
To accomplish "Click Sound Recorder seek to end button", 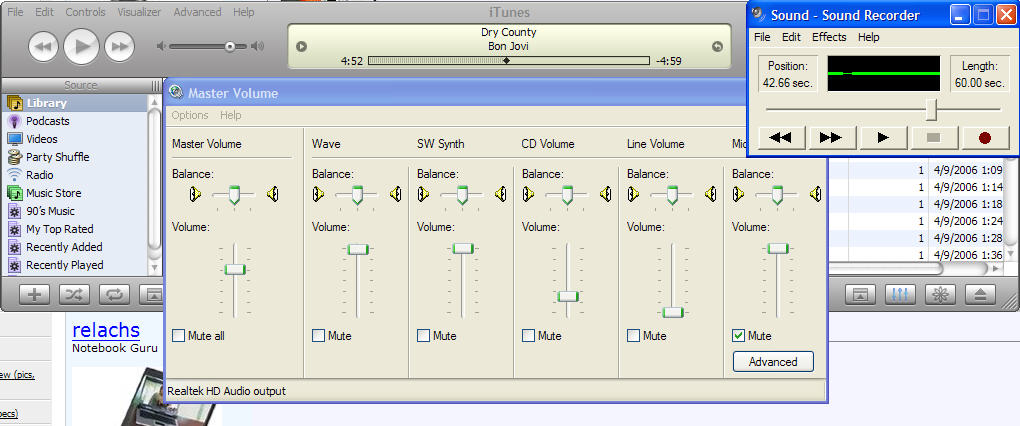I will coord(831,137).
